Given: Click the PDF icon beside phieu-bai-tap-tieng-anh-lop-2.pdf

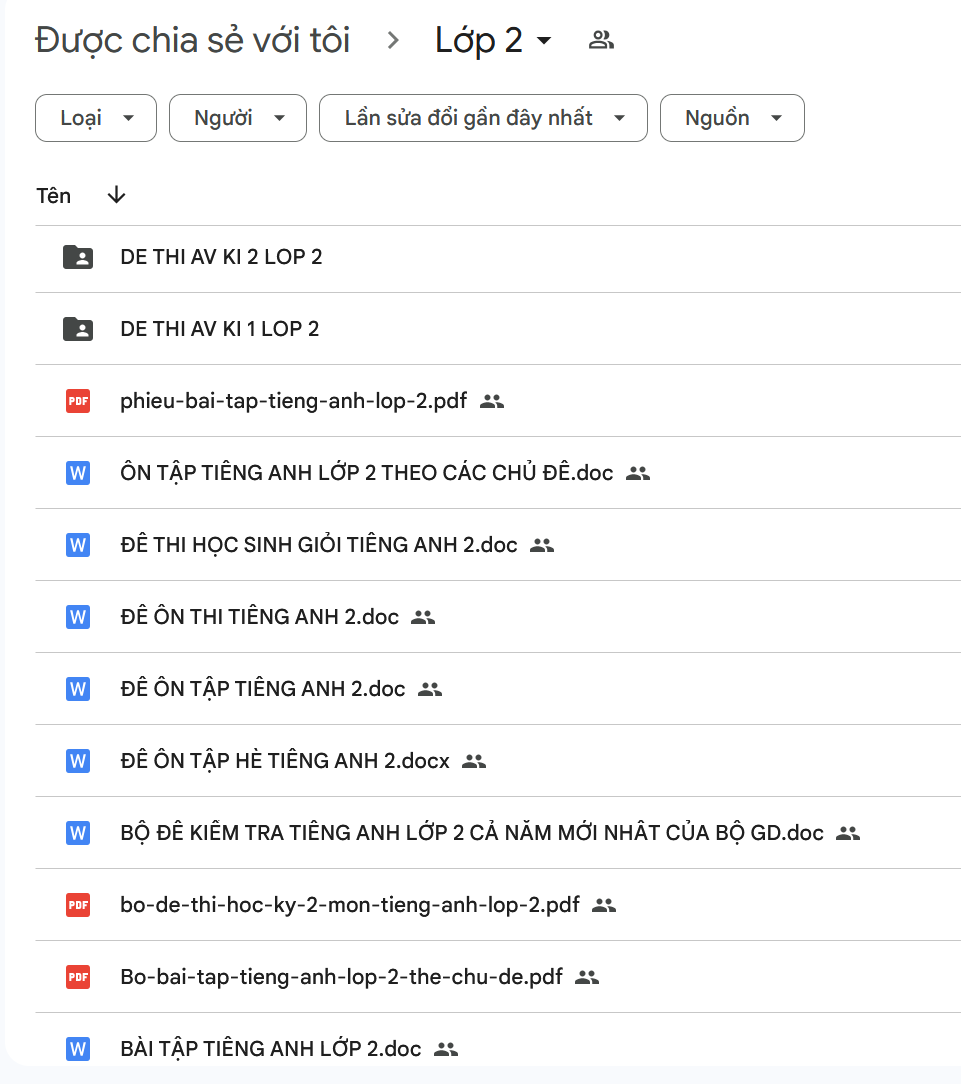Looking at the screenshot, I should tap(78, 402).
